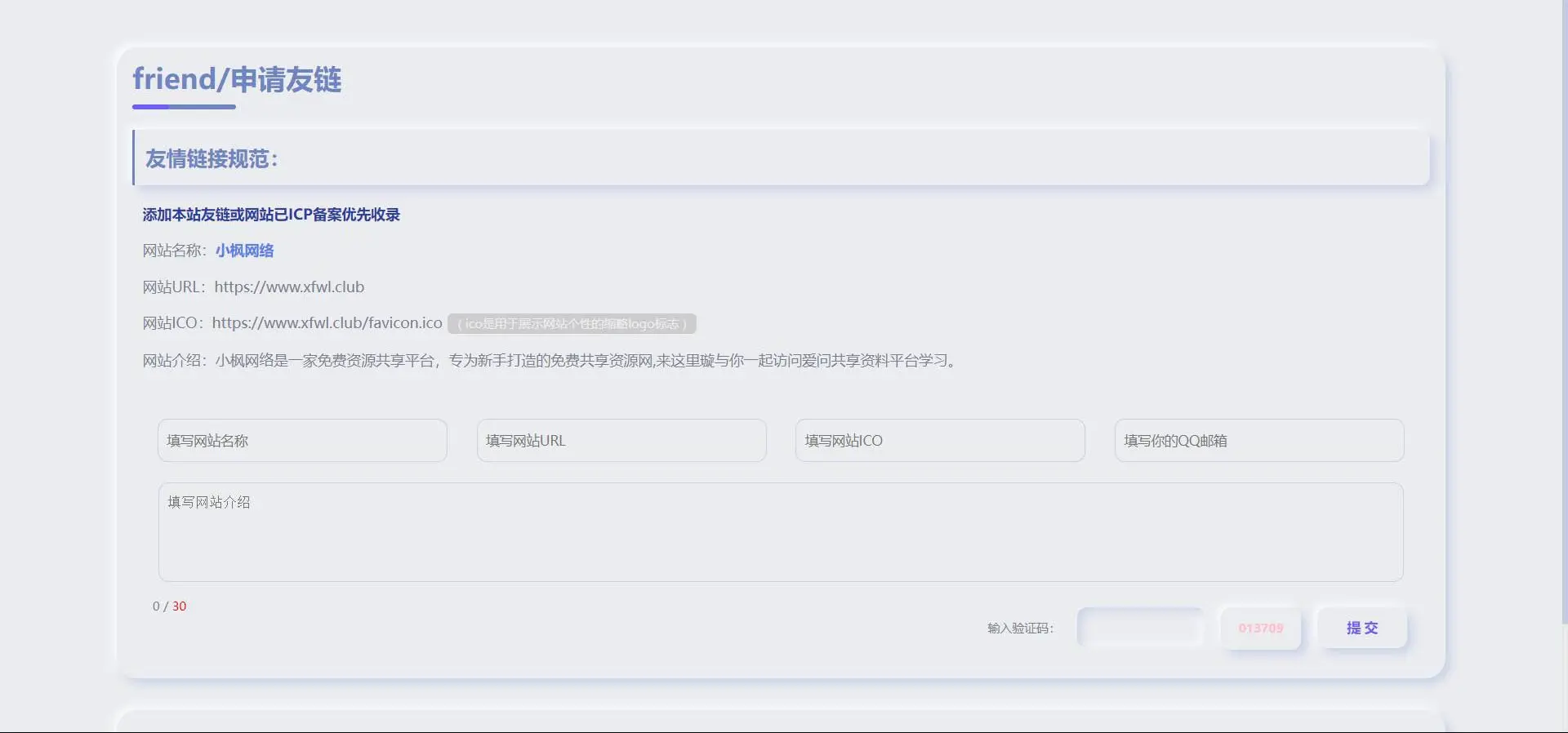Click the page vertical scrollbar

tap(1564, 312)
